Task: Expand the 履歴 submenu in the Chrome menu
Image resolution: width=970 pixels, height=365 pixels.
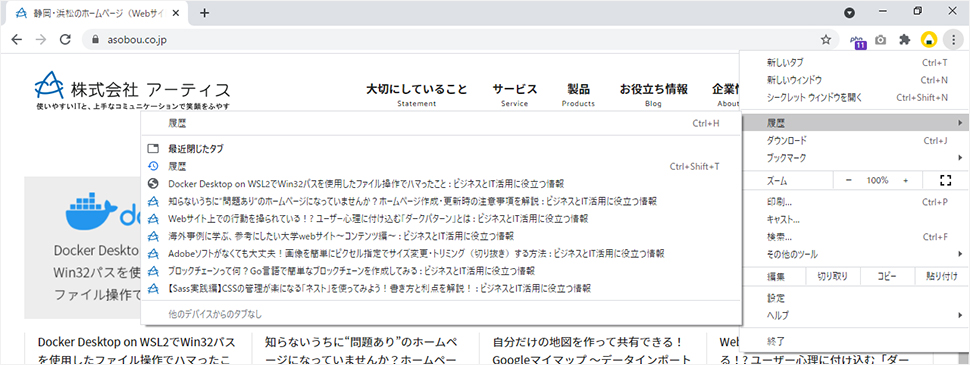Action: 854,122
